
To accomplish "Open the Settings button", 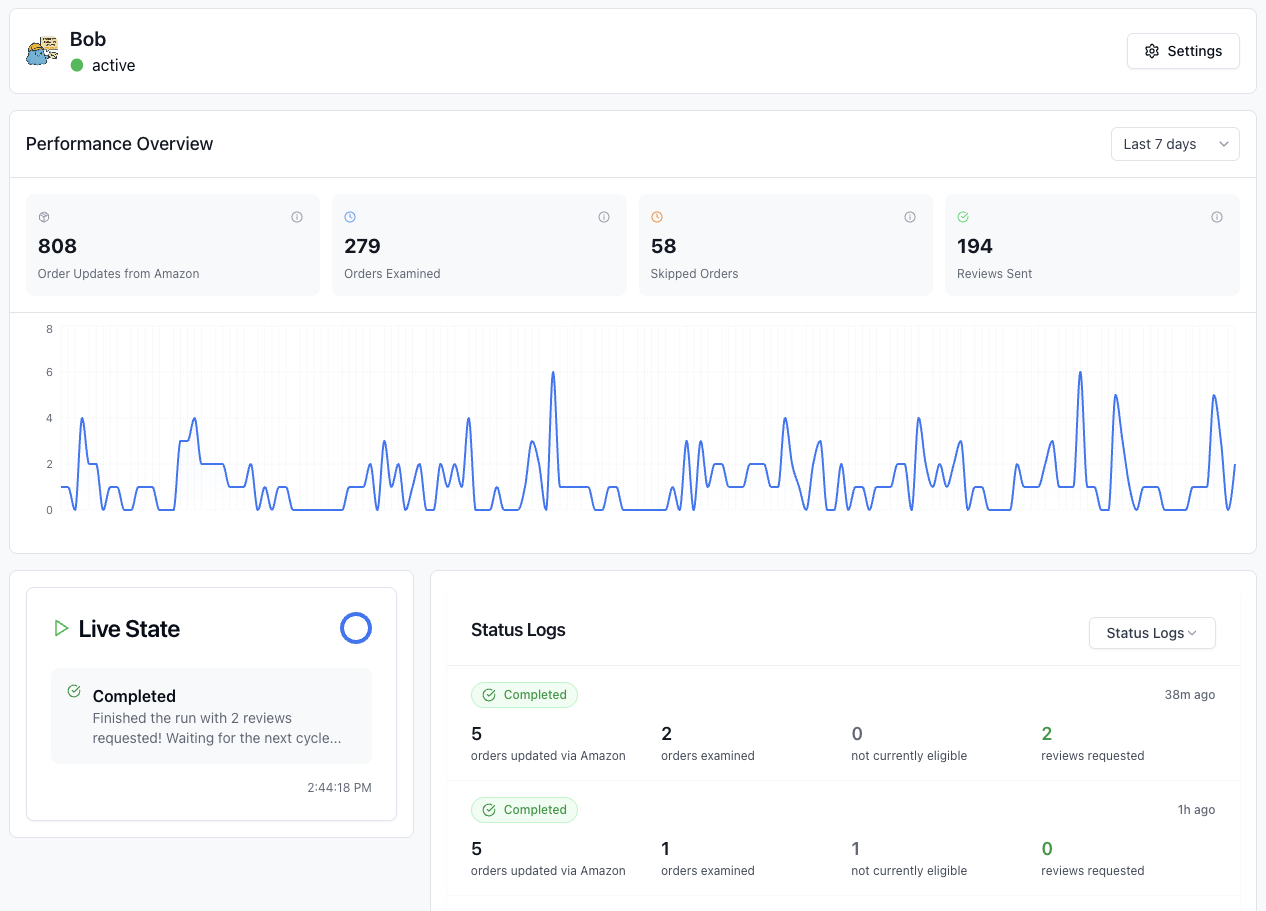I will click(x=1183, y=51).
